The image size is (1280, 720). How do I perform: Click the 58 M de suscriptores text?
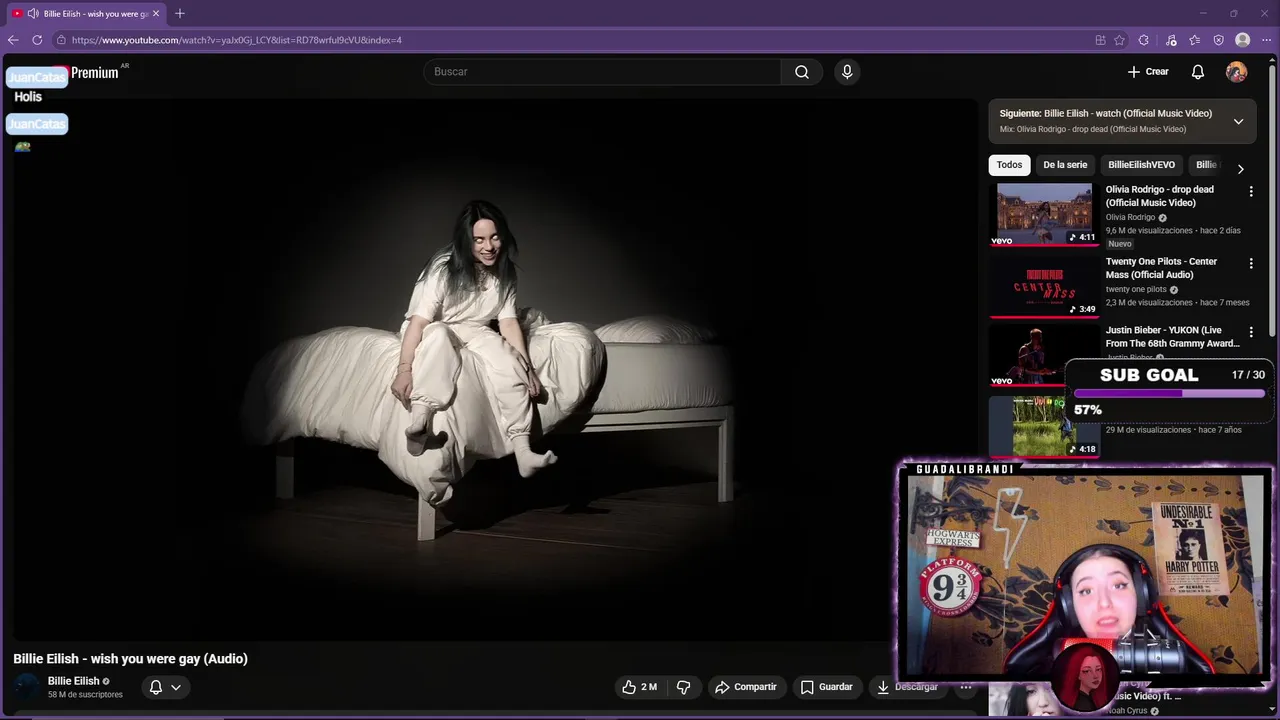coord(85,695)
